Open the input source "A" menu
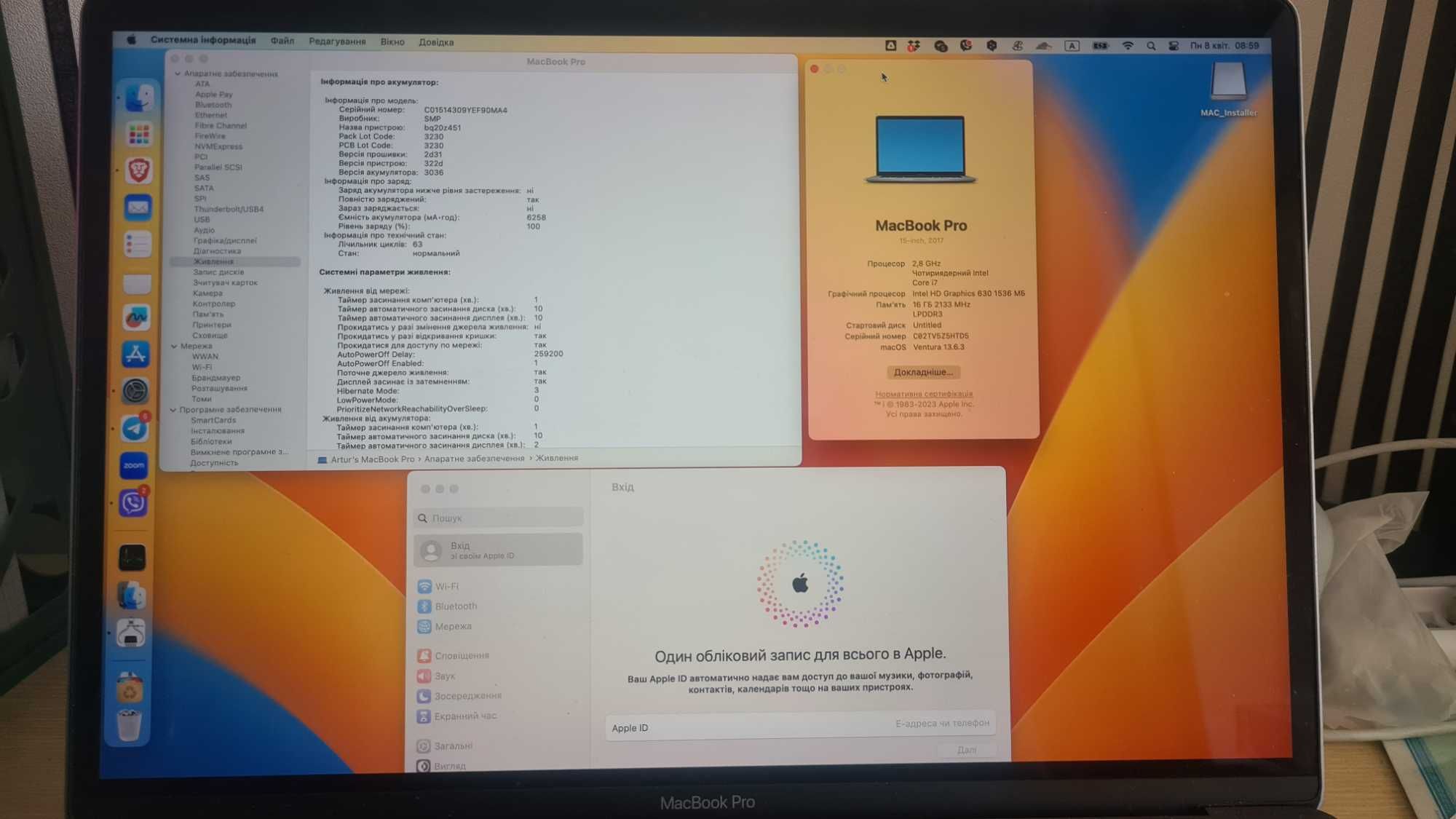 [x=1072, y=45]
